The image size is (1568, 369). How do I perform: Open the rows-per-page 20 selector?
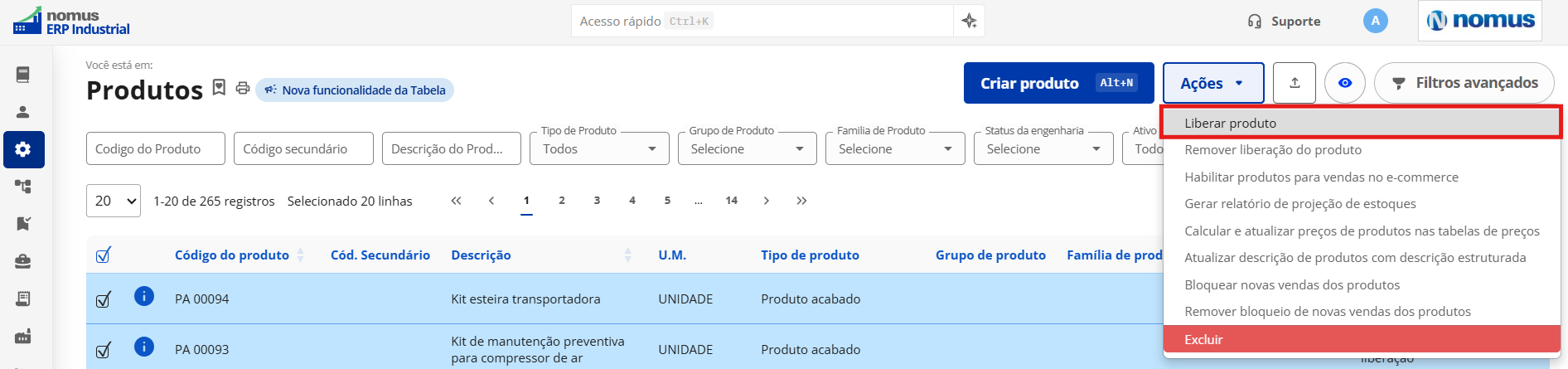pyautogui.click(x=114, y=201)
